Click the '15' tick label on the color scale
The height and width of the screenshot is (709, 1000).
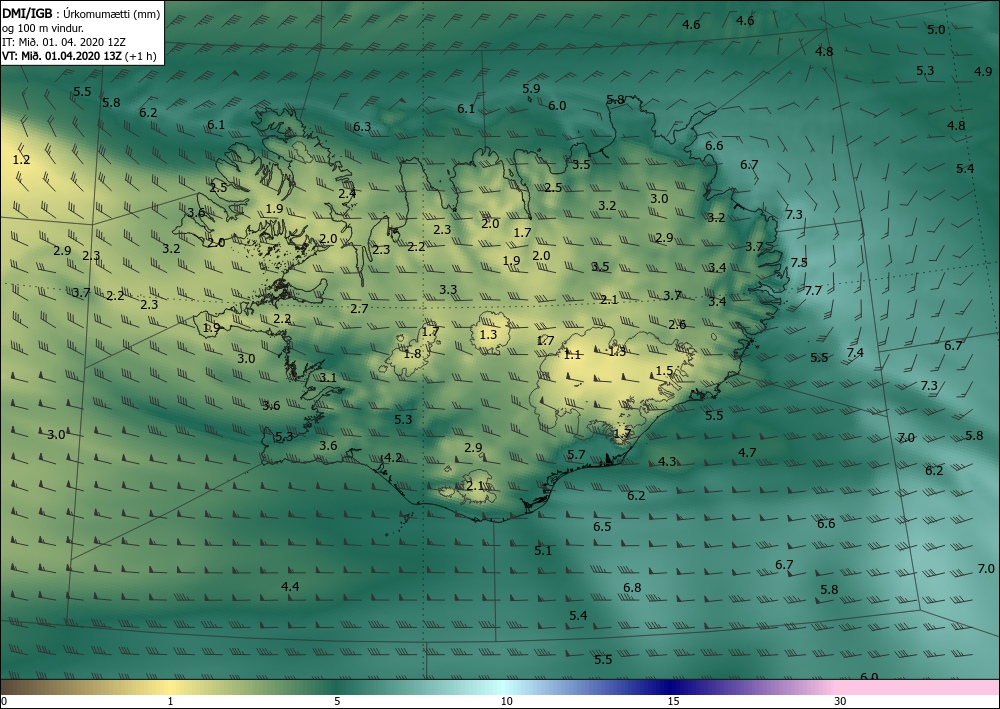tap(673, 701)
